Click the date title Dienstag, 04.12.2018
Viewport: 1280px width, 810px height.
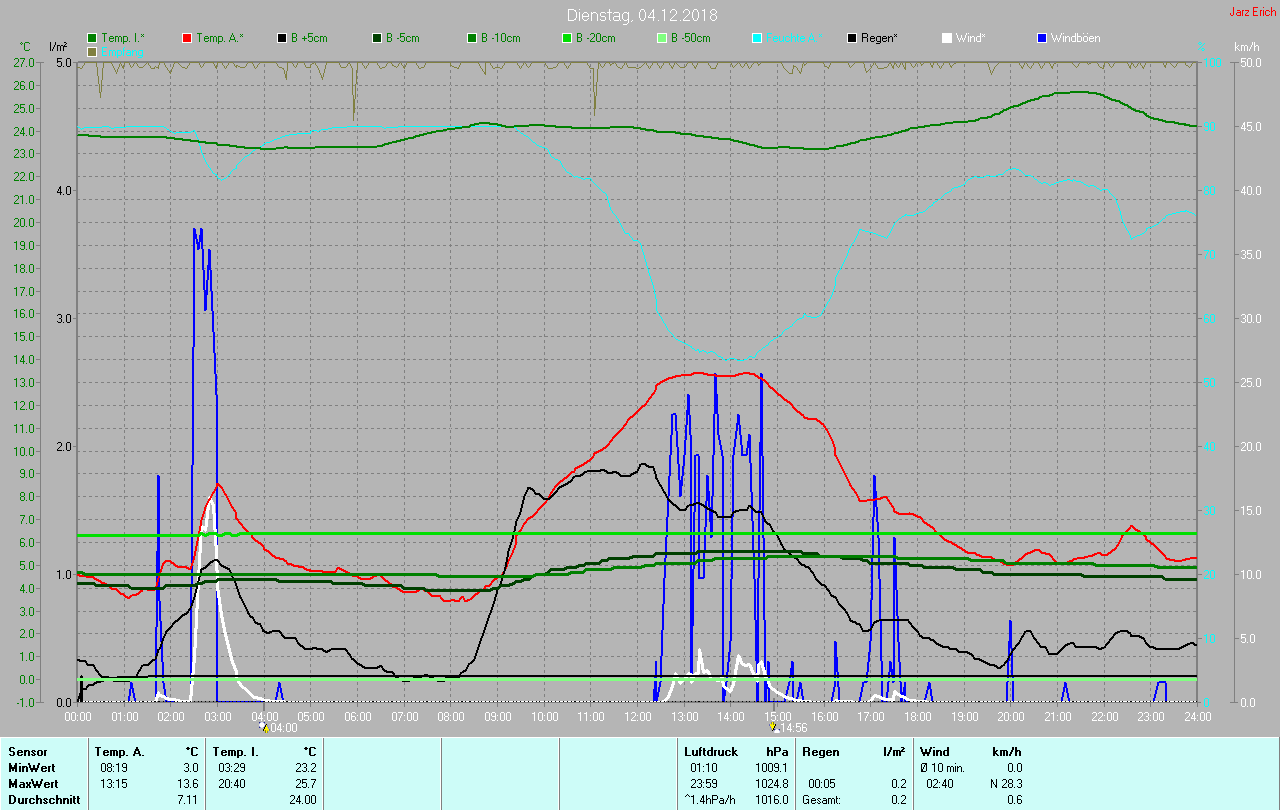pos(641,15)
